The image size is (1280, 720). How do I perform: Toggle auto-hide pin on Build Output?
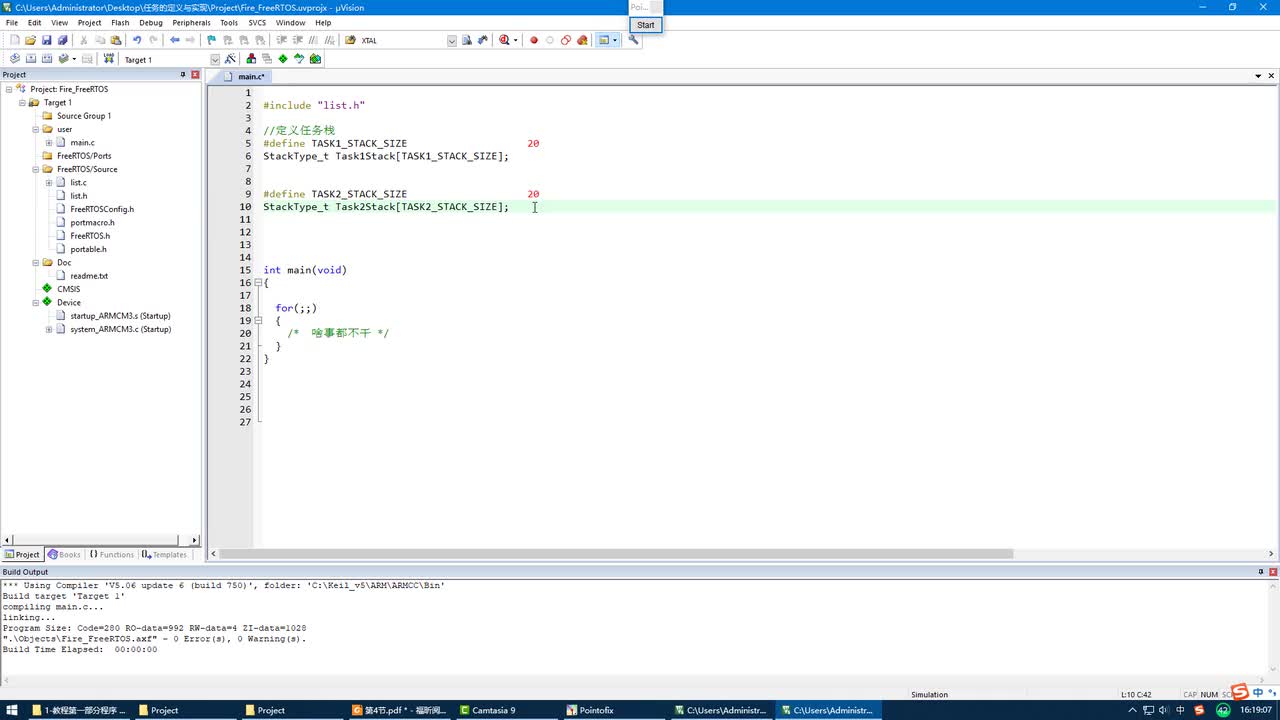1260,572
